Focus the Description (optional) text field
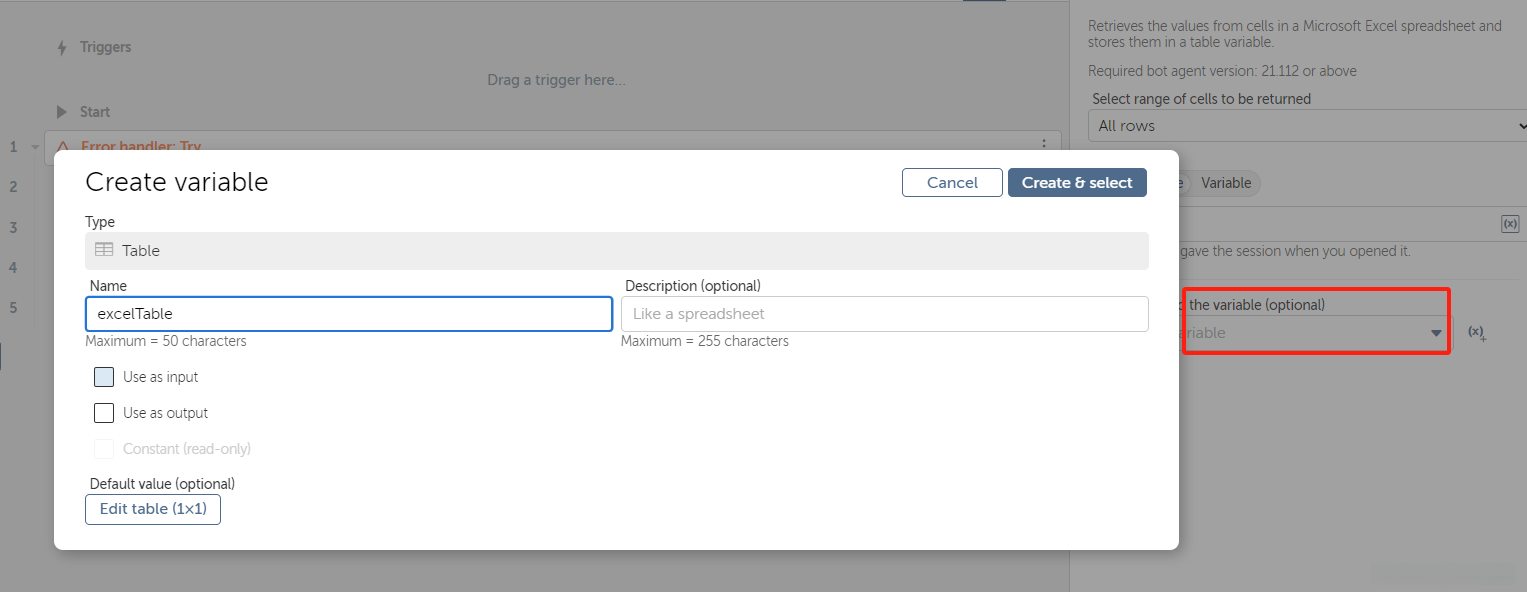Image resolution: width=1527 pixels, height=592 pixels. pyautogui.click(x=884, y=314)
